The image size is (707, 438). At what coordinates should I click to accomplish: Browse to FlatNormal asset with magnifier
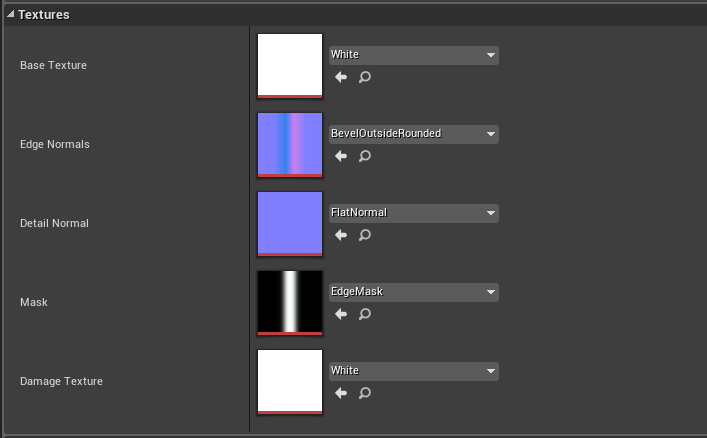click(x=365, y=235)
